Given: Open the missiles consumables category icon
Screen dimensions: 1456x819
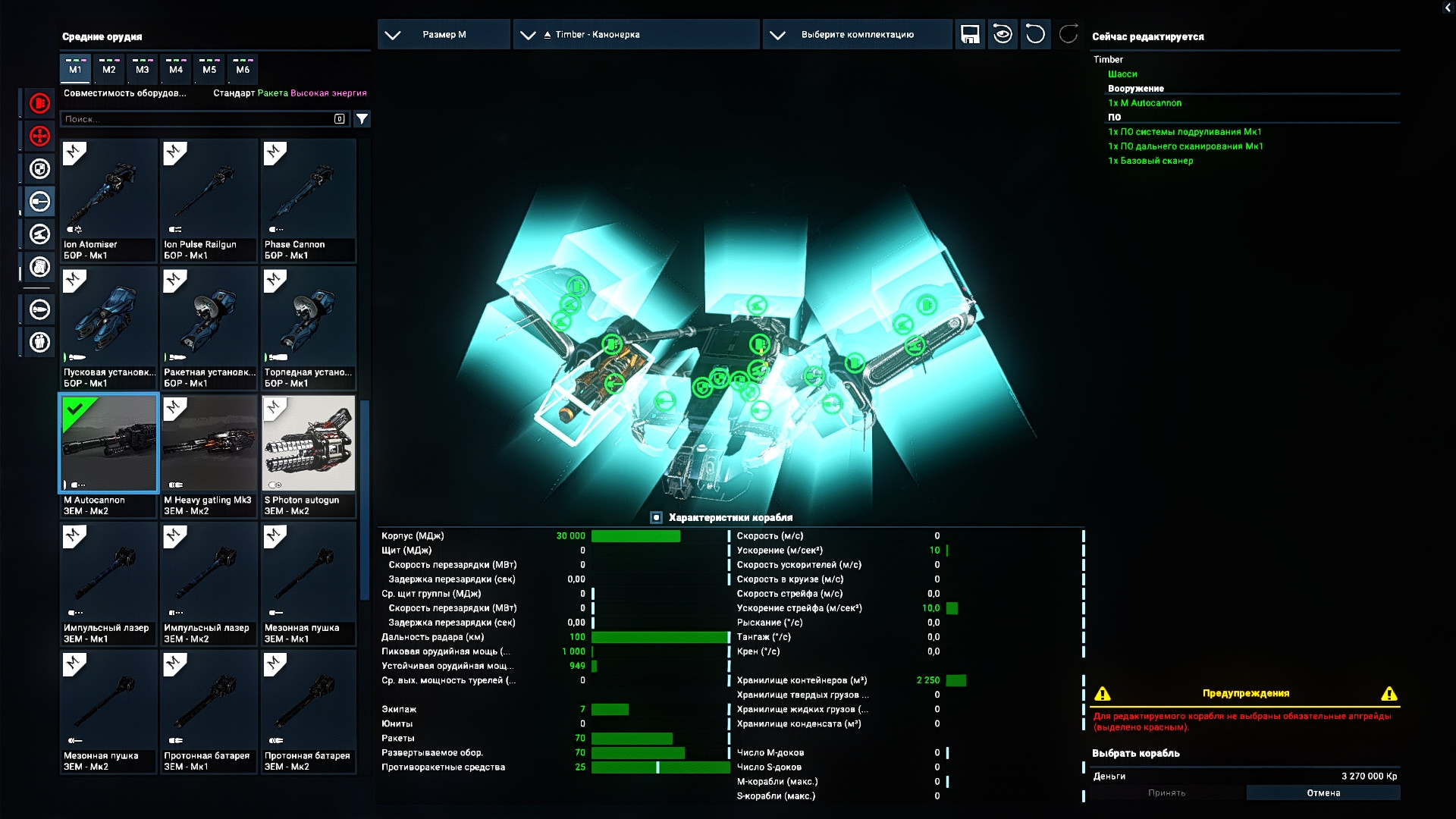Looking at the screenshot, I should [39, 309].
